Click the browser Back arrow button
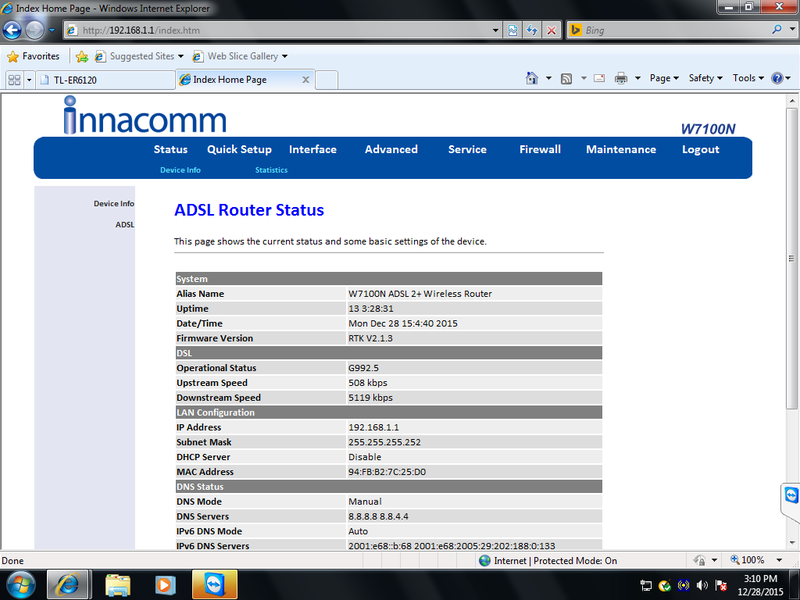 pyautogui.click(x=12, y=30)
